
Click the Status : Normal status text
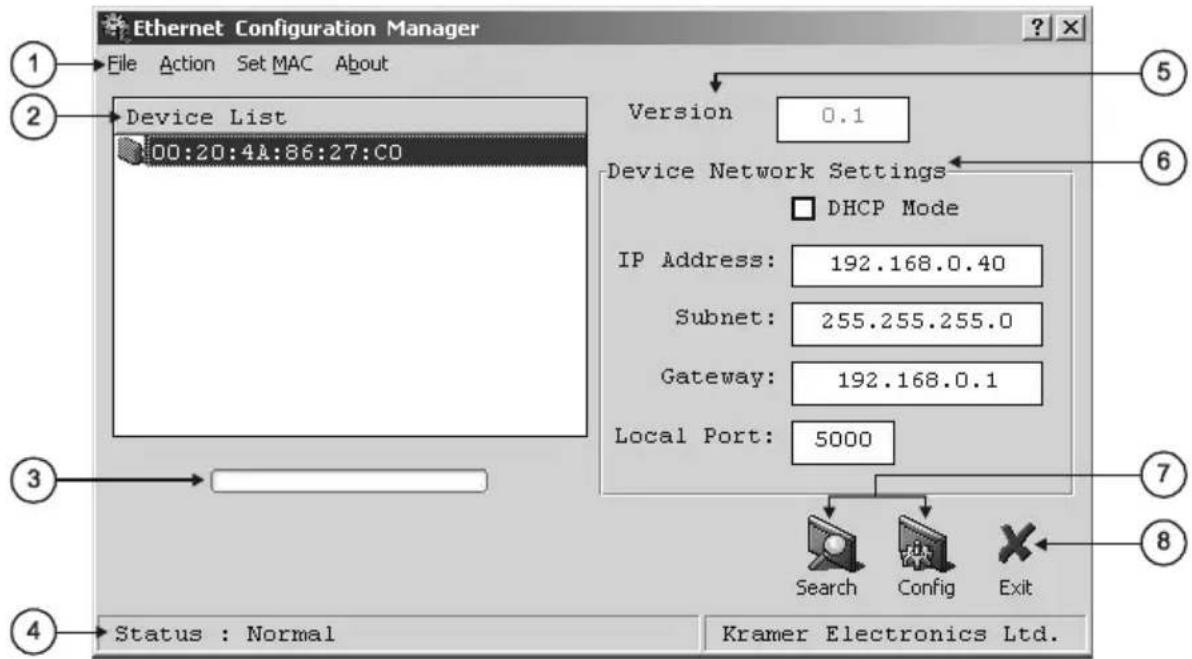(224, 634)
